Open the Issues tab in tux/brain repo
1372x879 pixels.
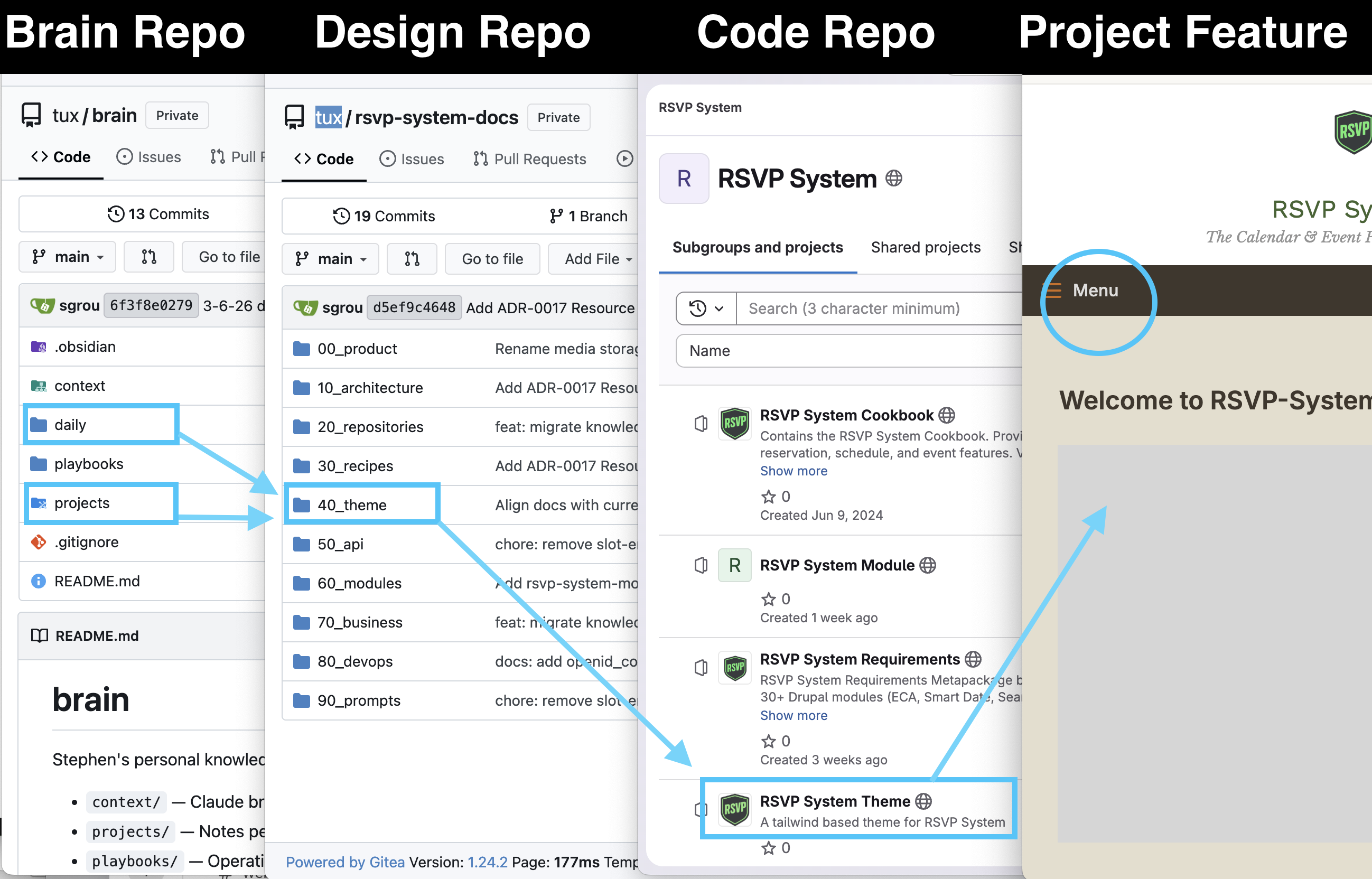click(x=148, y=157)
